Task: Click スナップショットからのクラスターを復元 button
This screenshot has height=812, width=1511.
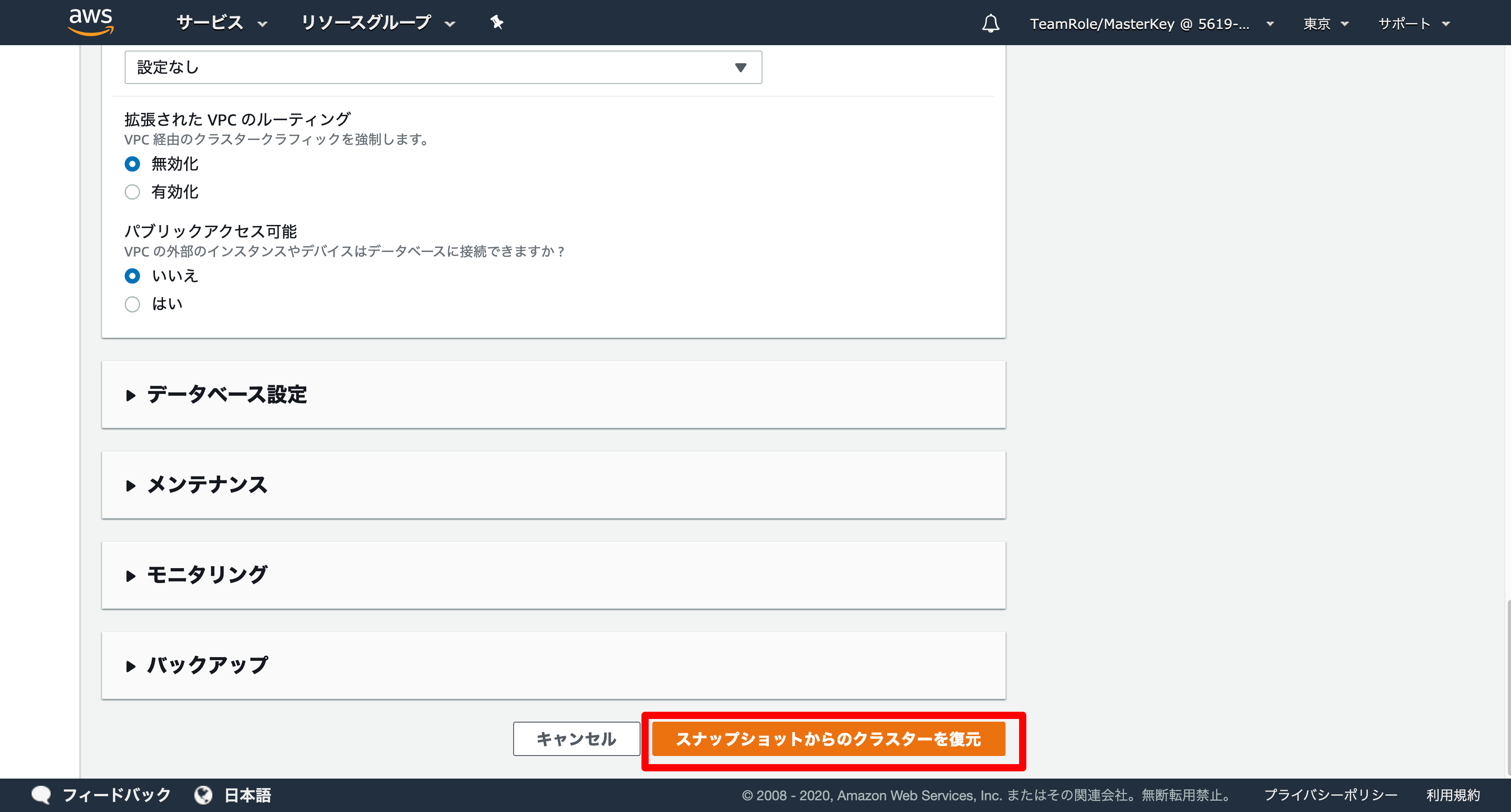Action: tap(828, 739)
